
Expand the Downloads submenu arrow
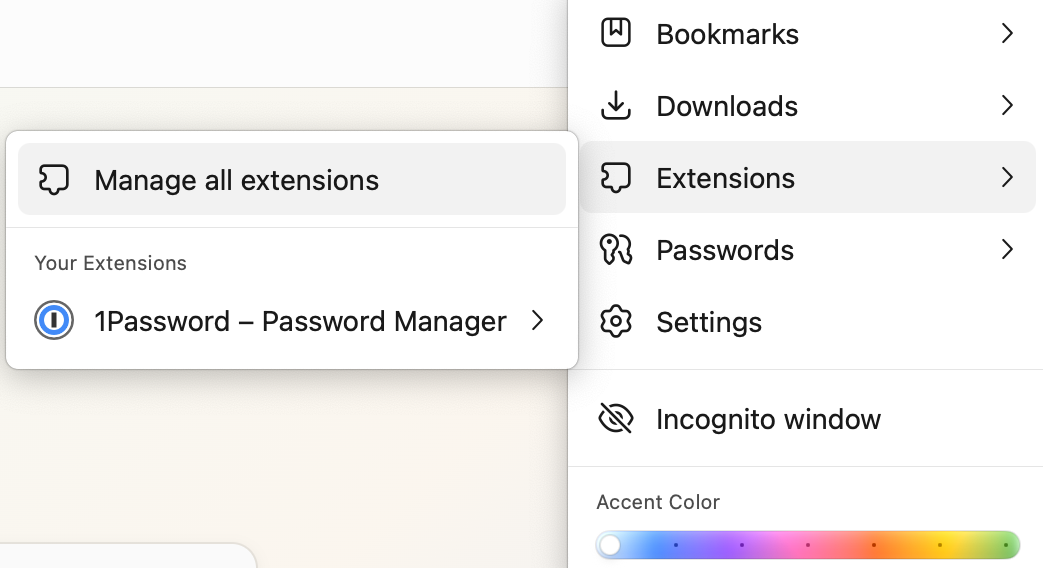(x=1007, y=105)
